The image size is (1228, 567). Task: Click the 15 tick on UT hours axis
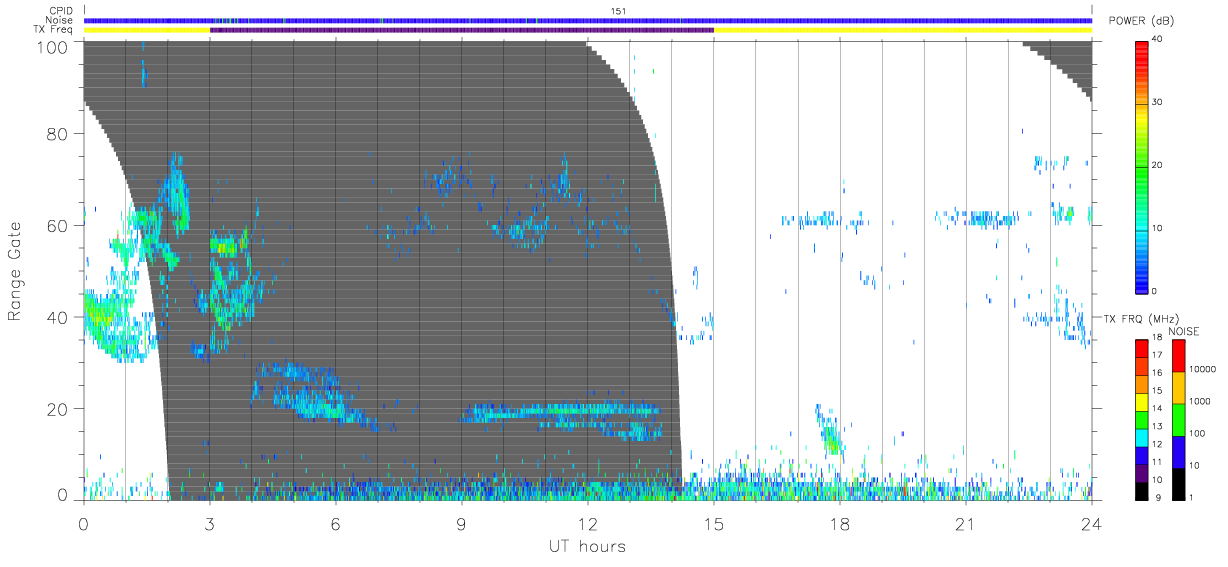pyautogui.click(x=714, y=524)
